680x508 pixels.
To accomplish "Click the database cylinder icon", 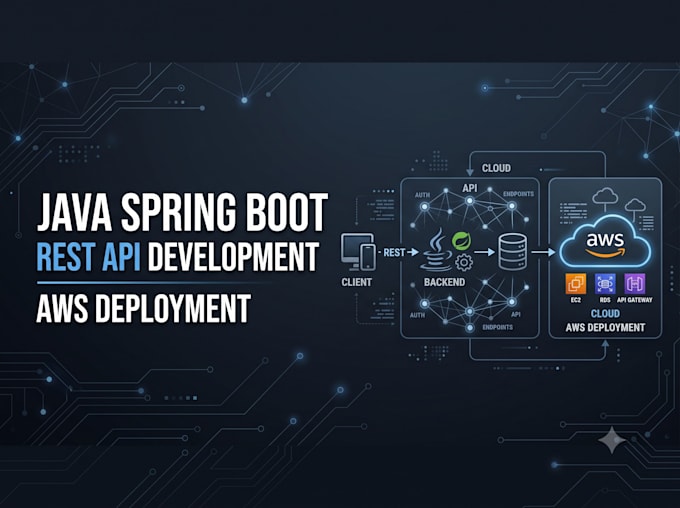I will click(513, 252).
